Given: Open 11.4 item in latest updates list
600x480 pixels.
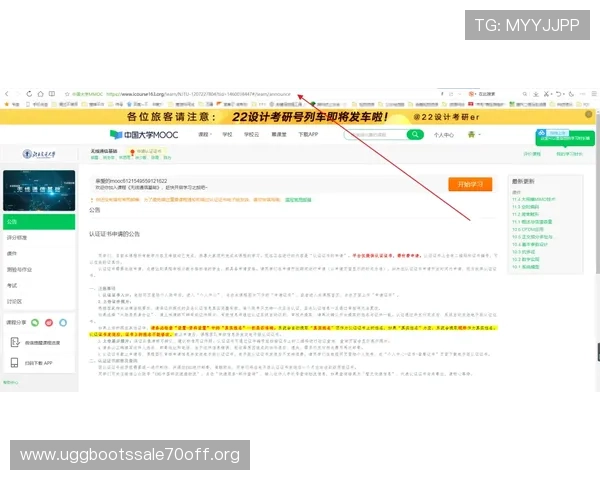Looking at the screenshot, I should tap(533, 199).
